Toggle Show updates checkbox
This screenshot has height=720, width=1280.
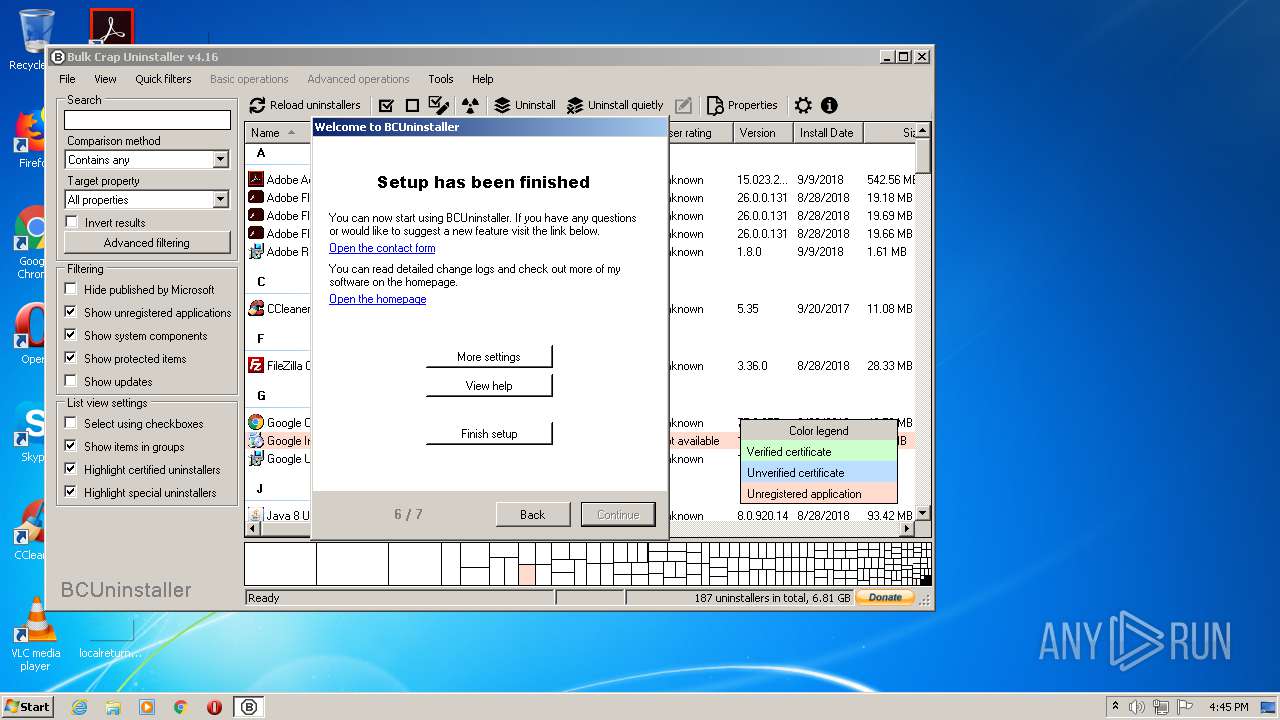click(x=71, y=381)
